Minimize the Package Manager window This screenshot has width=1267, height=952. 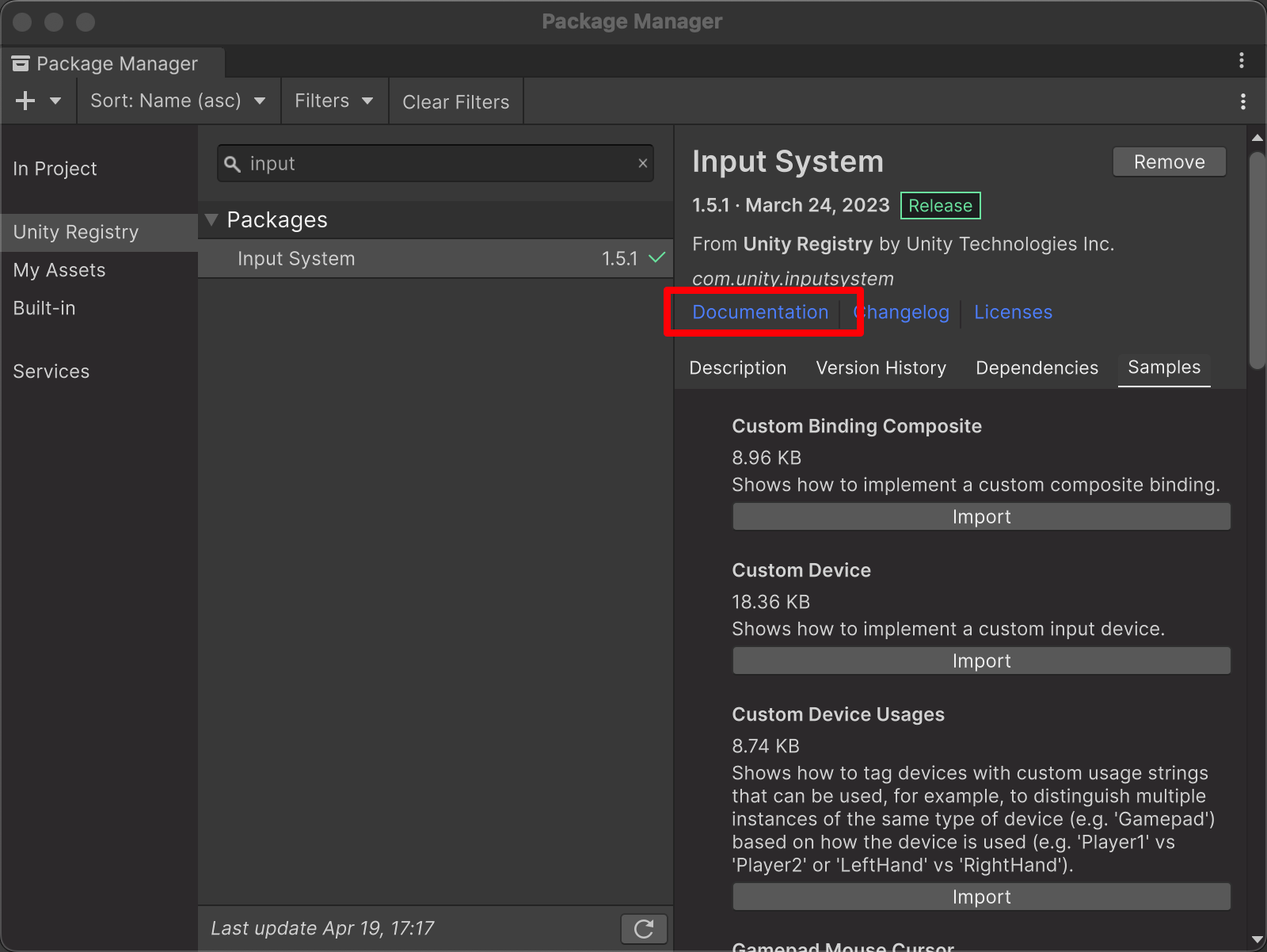[x=54, y=22]
